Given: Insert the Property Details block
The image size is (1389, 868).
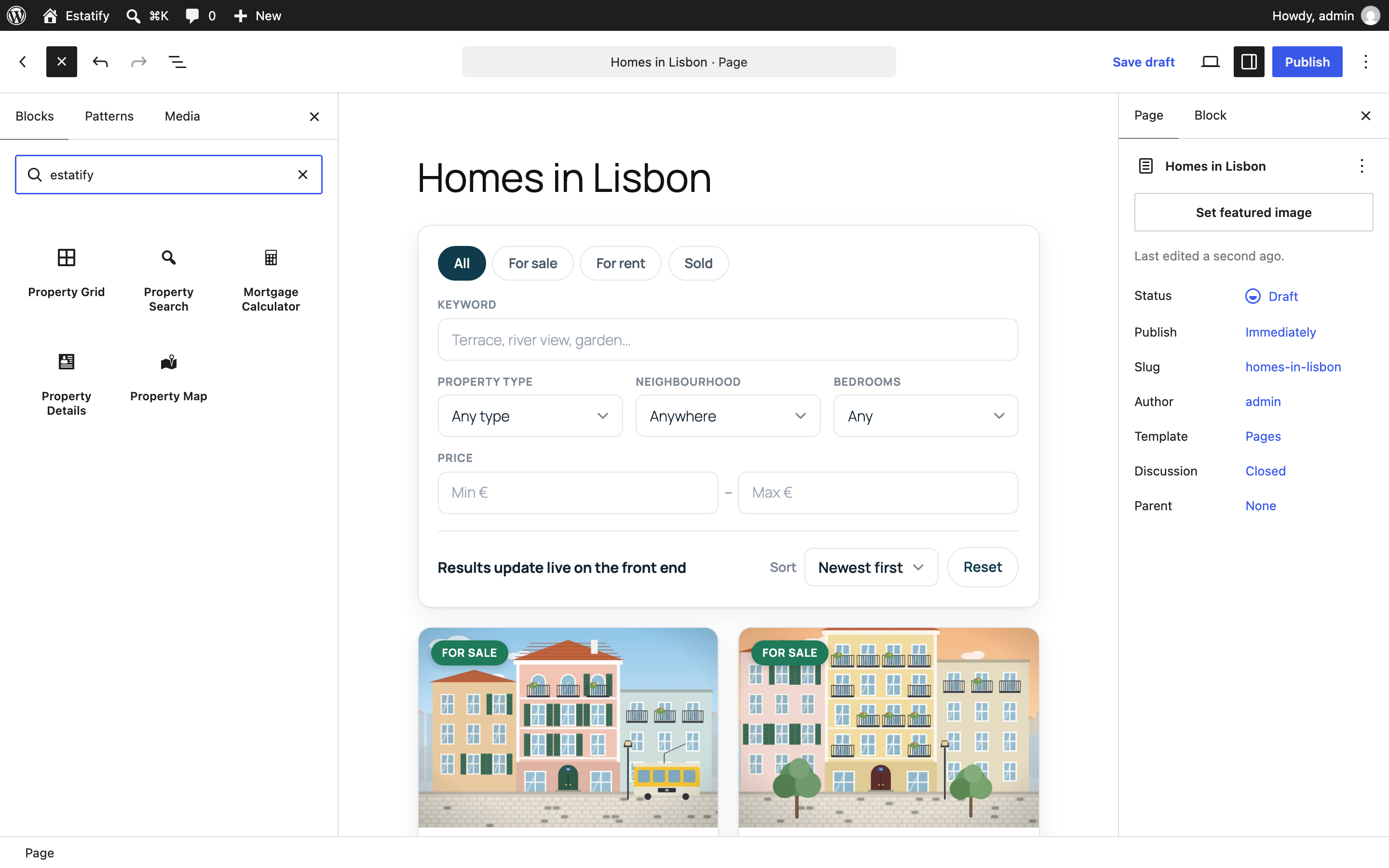Looking at the screenshot, I should (67, 385).
